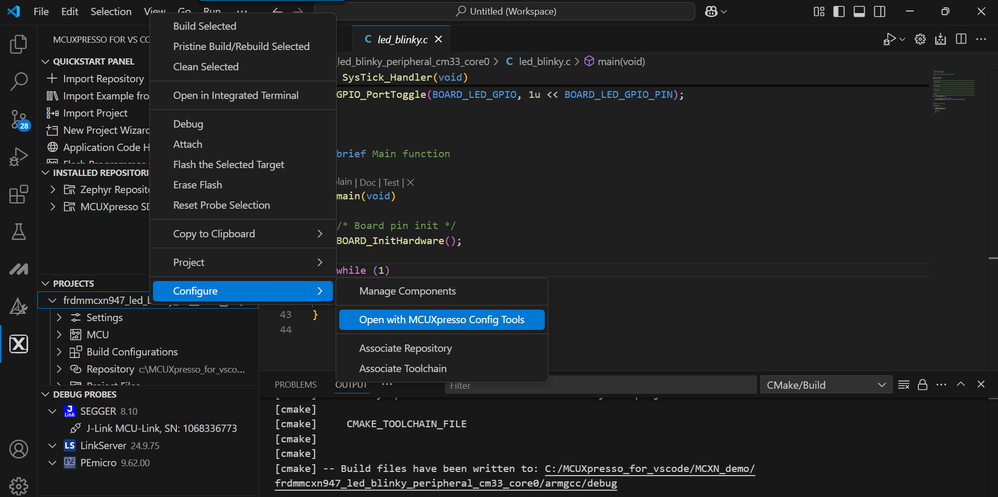Switch to the Problems tab
Screen dimensions: 998x497
click(x=295, y=385)
